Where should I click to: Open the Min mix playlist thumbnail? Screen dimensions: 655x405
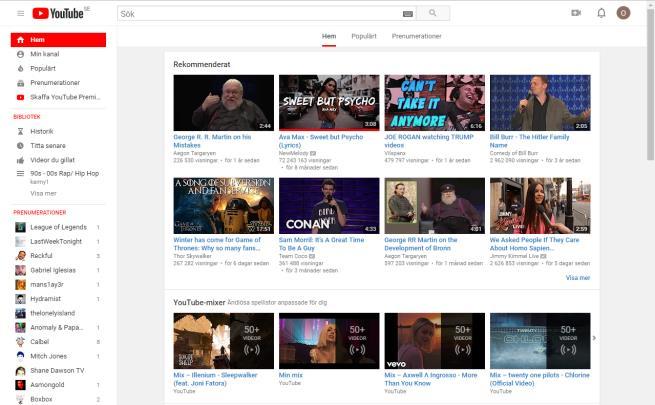(x=329, y=341)
